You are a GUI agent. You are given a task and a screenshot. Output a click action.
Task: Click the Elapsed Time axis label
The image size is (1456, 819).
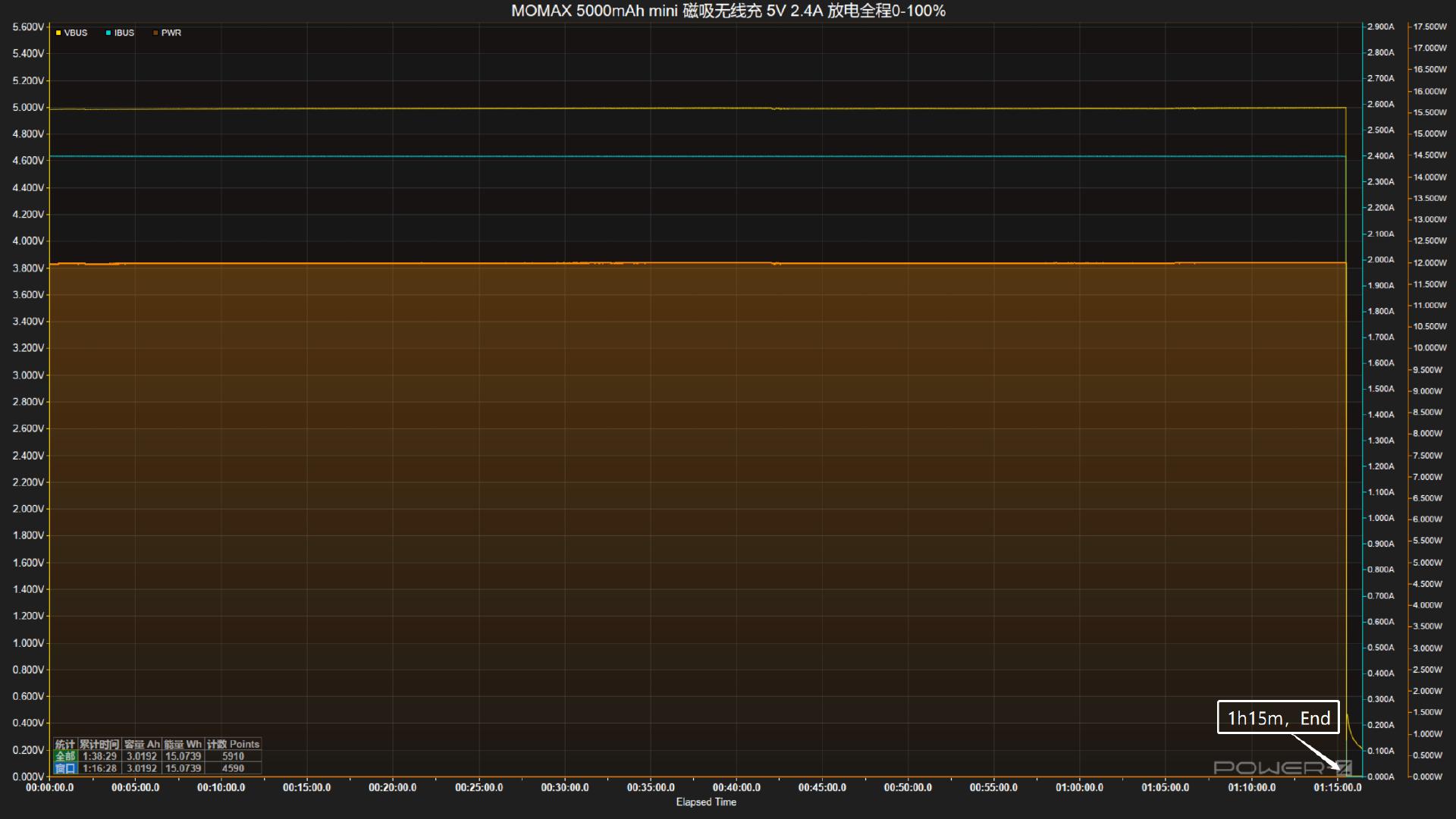point(706,802)
